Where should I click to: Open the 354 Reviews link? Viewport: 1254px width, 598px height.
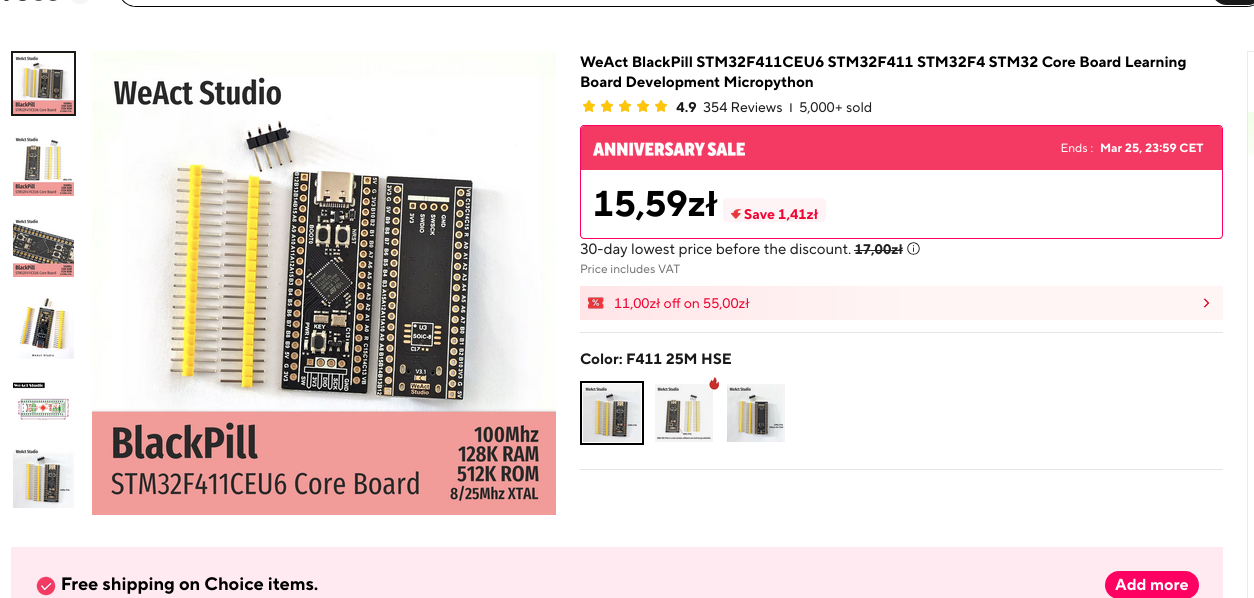coord(742,107)
